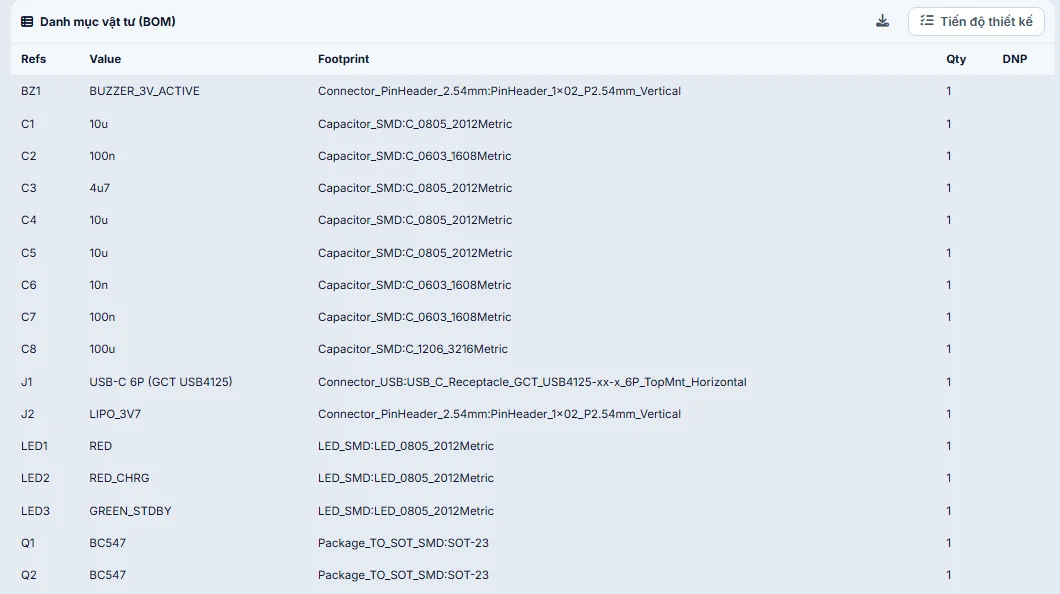Select the GREEN_STDBY value cell

(130, 511)
